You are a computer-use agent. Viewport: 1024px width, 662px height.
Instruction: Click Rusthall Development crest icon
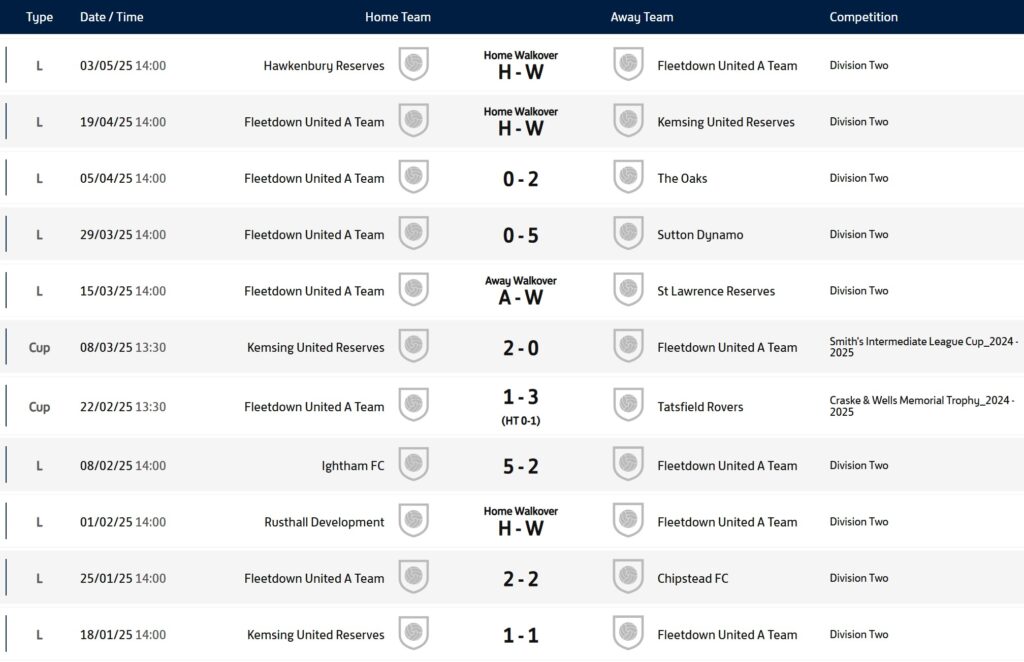[413, 520]
